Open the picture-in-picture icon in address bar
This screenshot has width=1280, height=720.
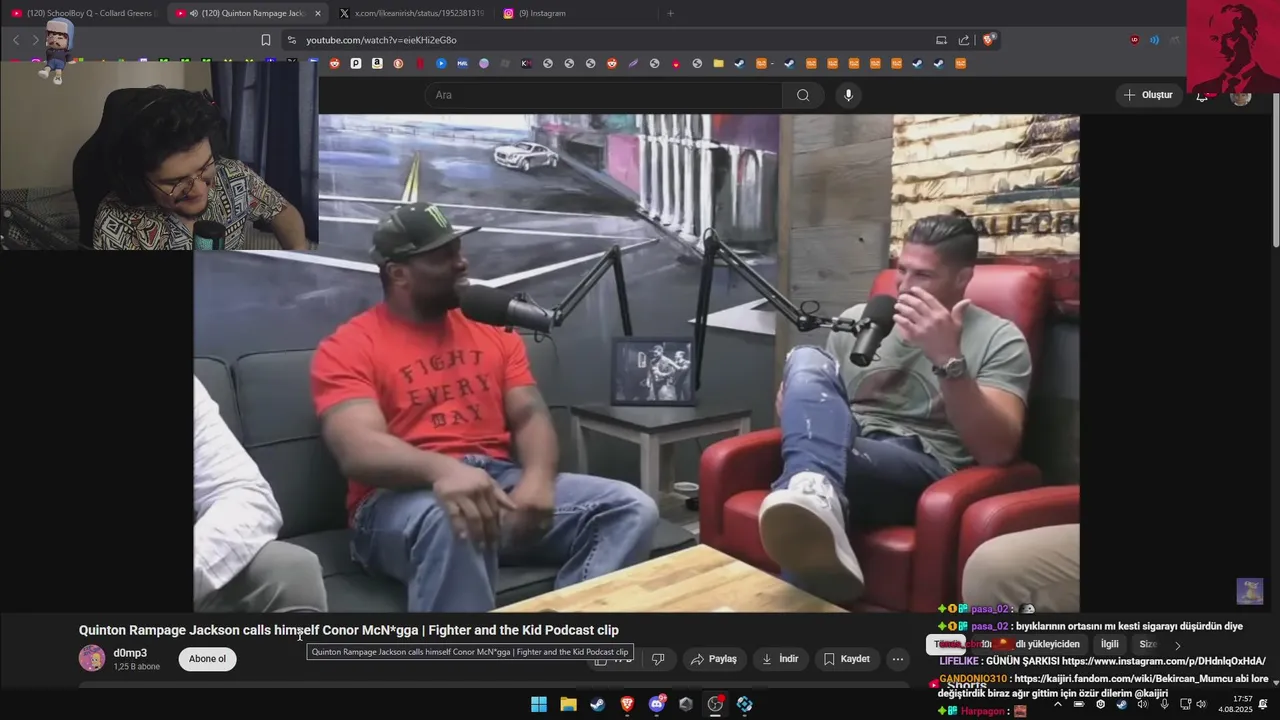pos(941,40)
